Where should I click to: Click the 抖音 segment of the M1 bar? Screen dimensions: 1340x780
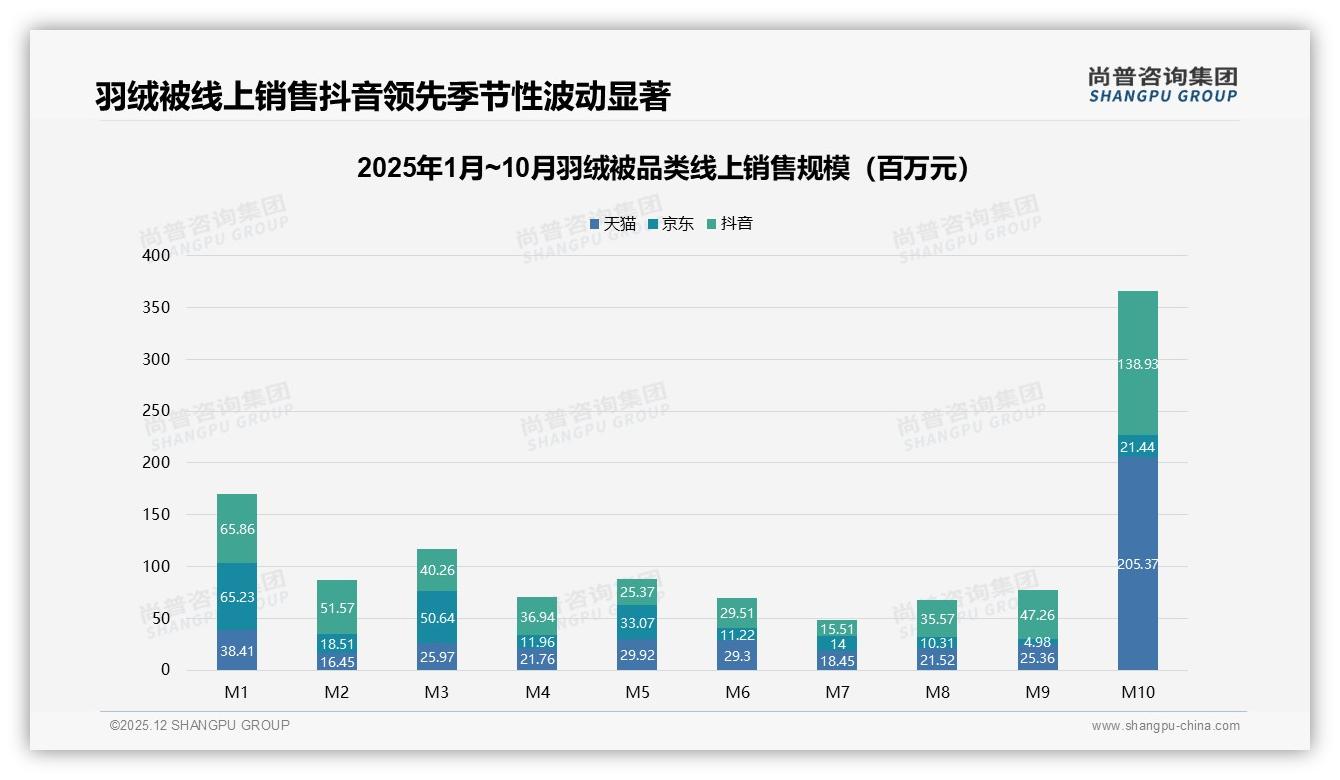(235, 528)
